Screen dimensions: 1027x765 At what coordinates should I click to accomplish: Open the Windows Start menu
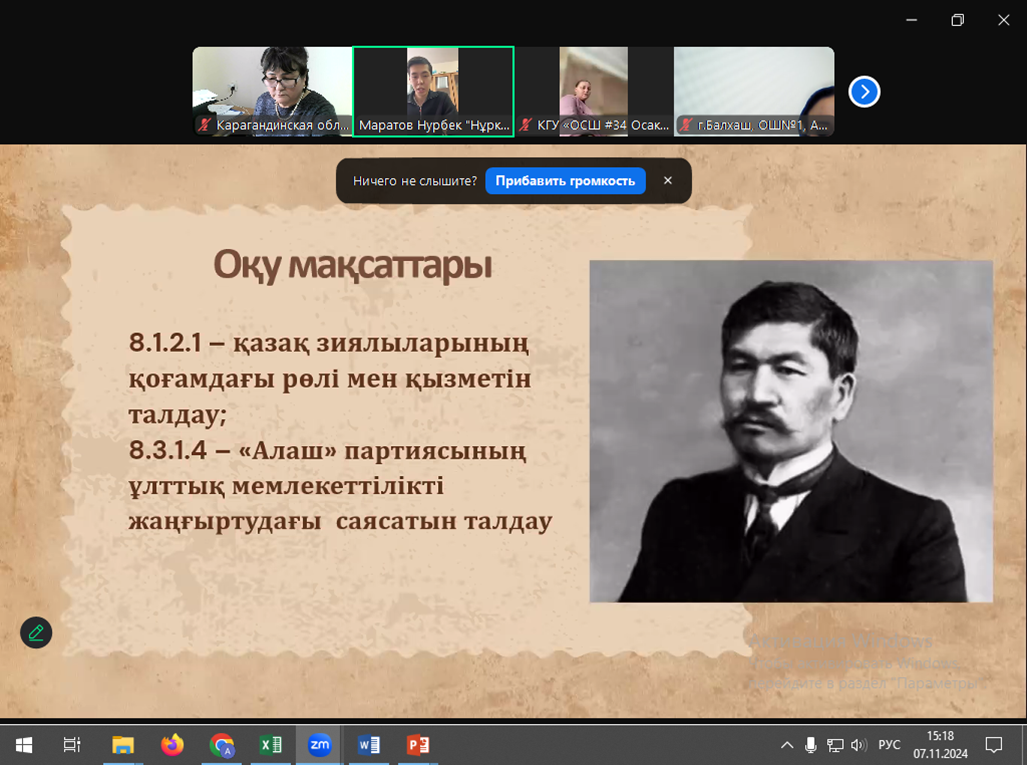(24, 745)
